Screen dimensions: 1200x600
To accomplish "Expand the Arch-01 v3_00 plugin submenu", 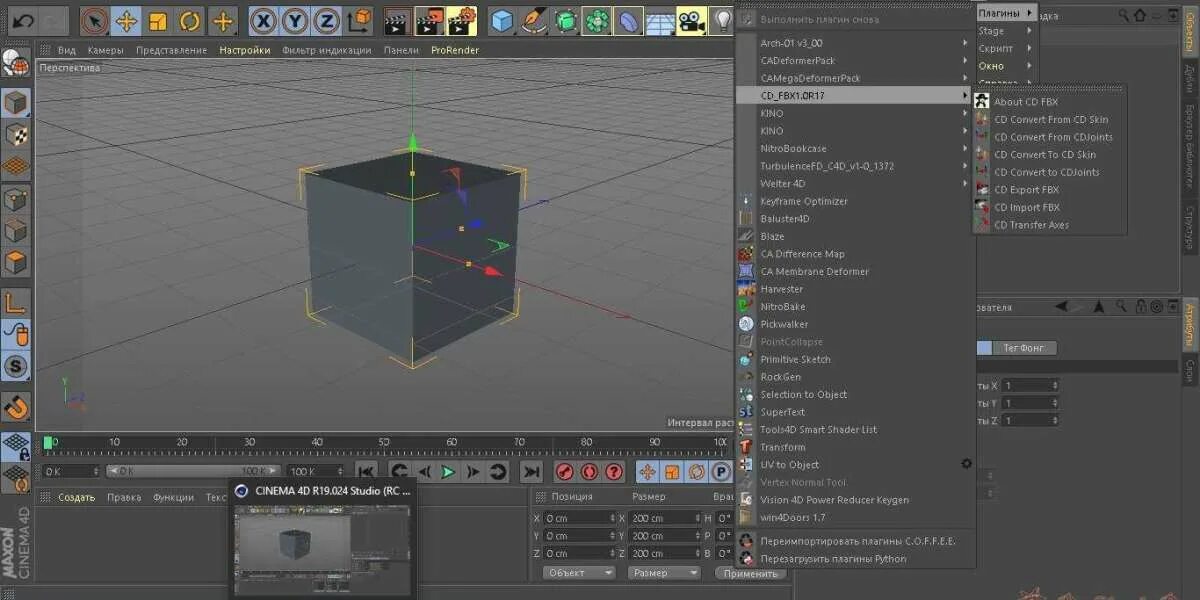I will click(x=854, y=43).
